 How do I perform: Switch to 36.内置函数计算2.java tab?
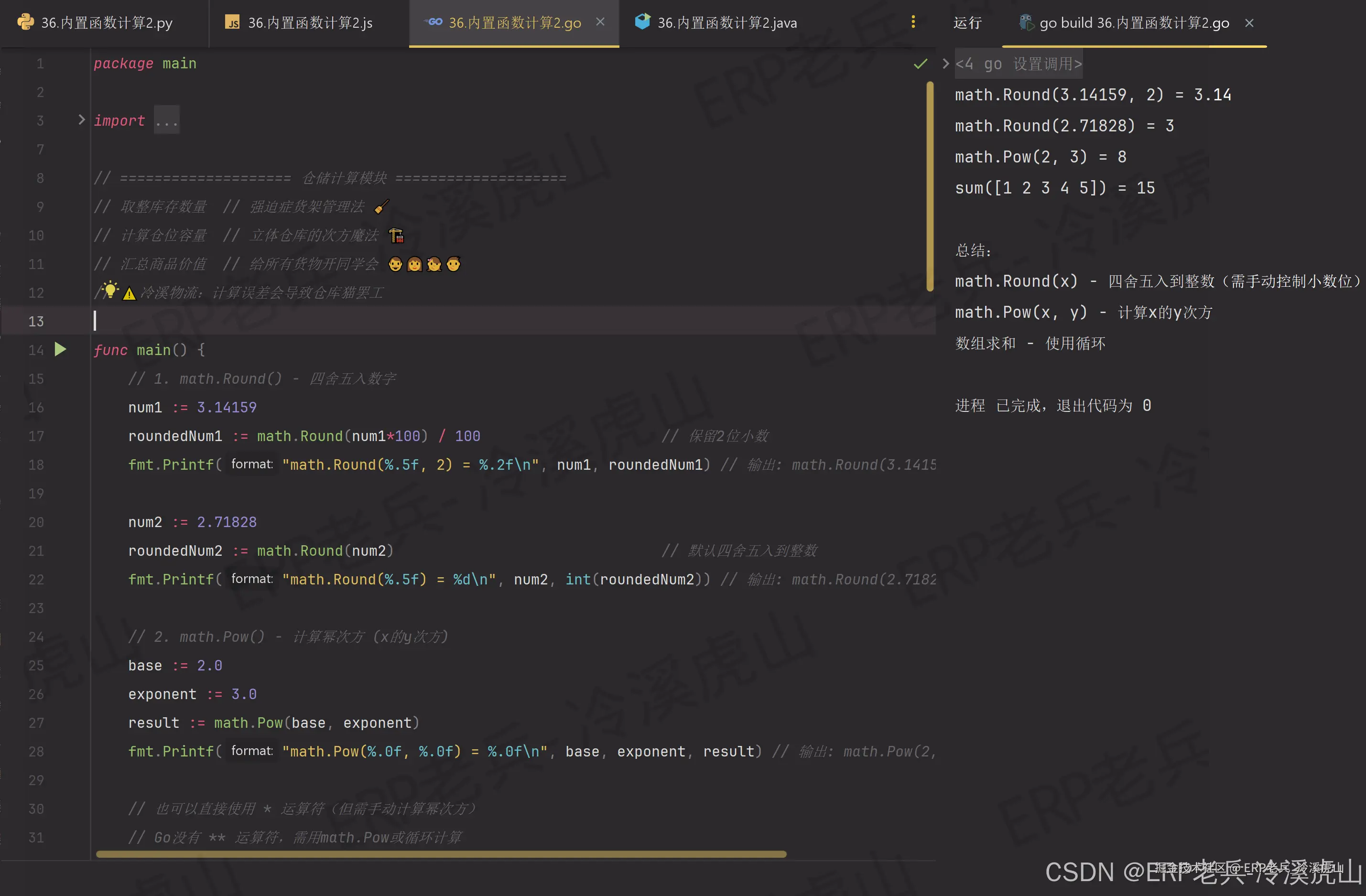pyautogui.click(x=726, y=23)
